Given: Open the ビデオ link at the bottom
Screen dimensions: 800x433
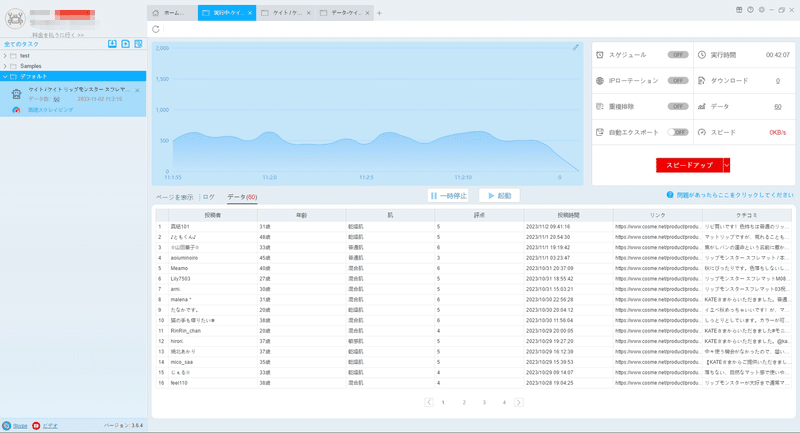Looking at the screenshot, I should 50,425.
